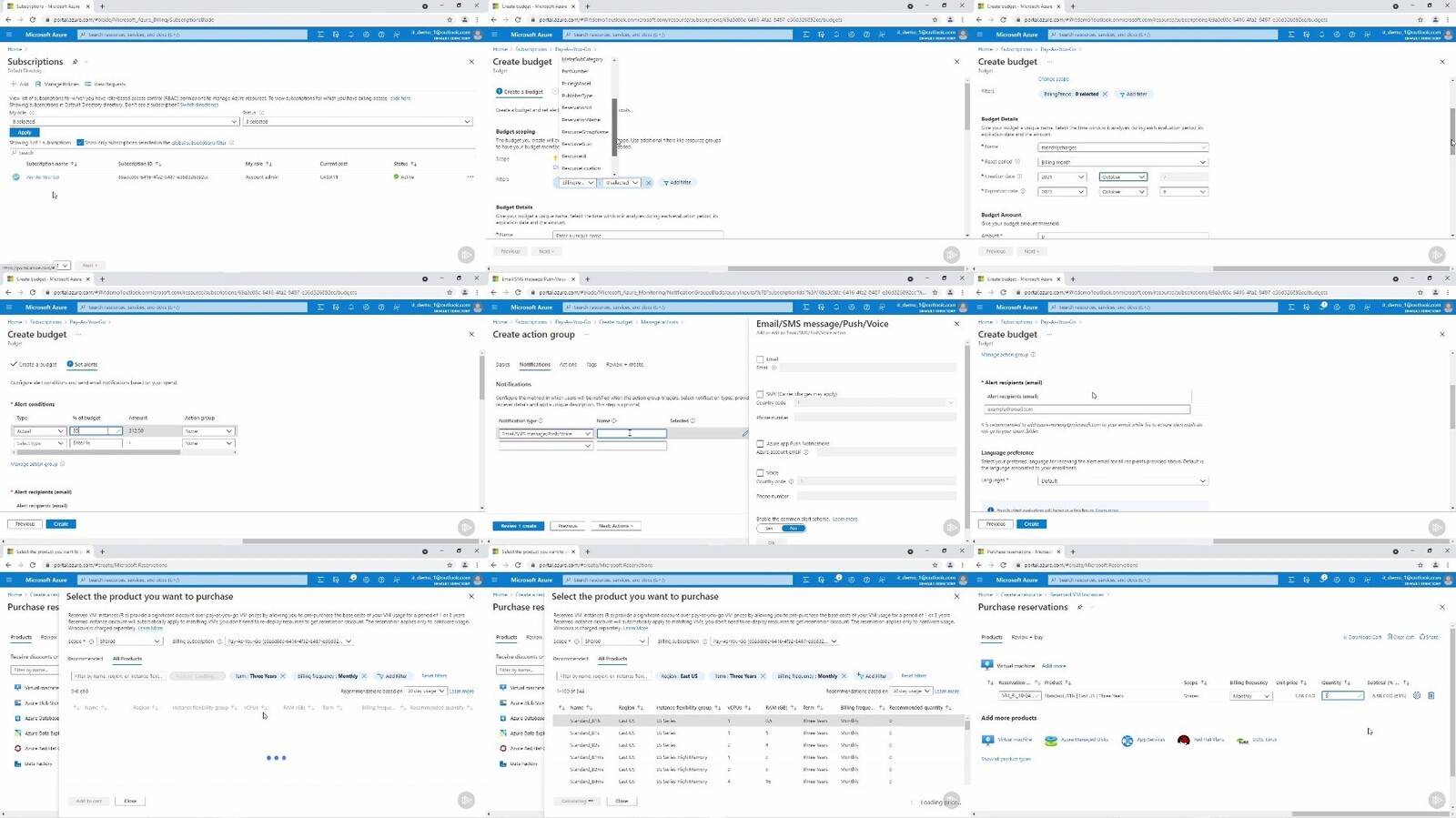Toggle the Show only selected subscriptions checkbox
Viewport: 1456px width, 818px height.
(80, 143)
